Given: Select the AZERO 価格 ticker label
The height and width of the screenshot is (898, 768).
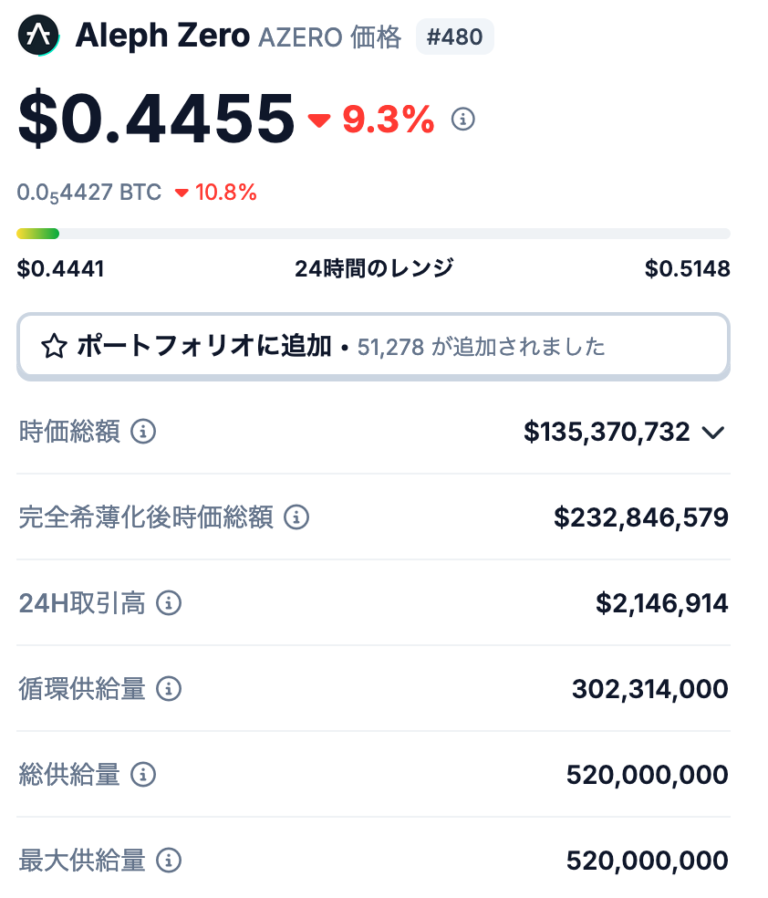Looking at the screenshot, I should tap(333, 37).
